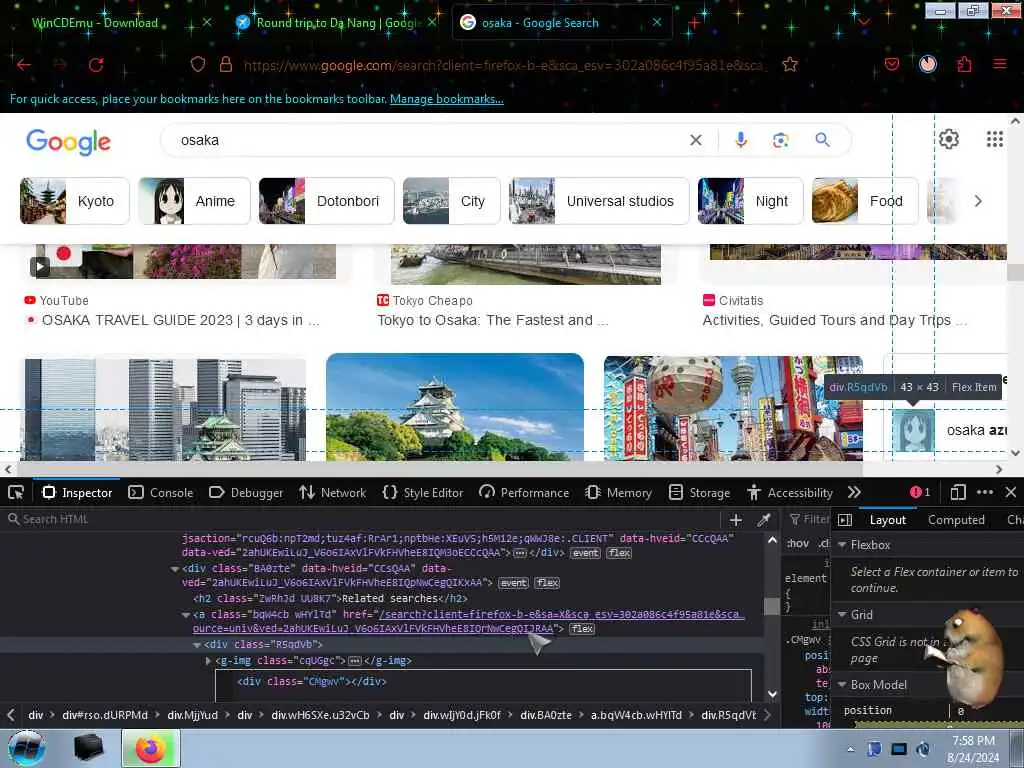Expand the g-img.cqUGgc node twisty
Viewport: 1024px width, 768px height.
pos(208,661)
